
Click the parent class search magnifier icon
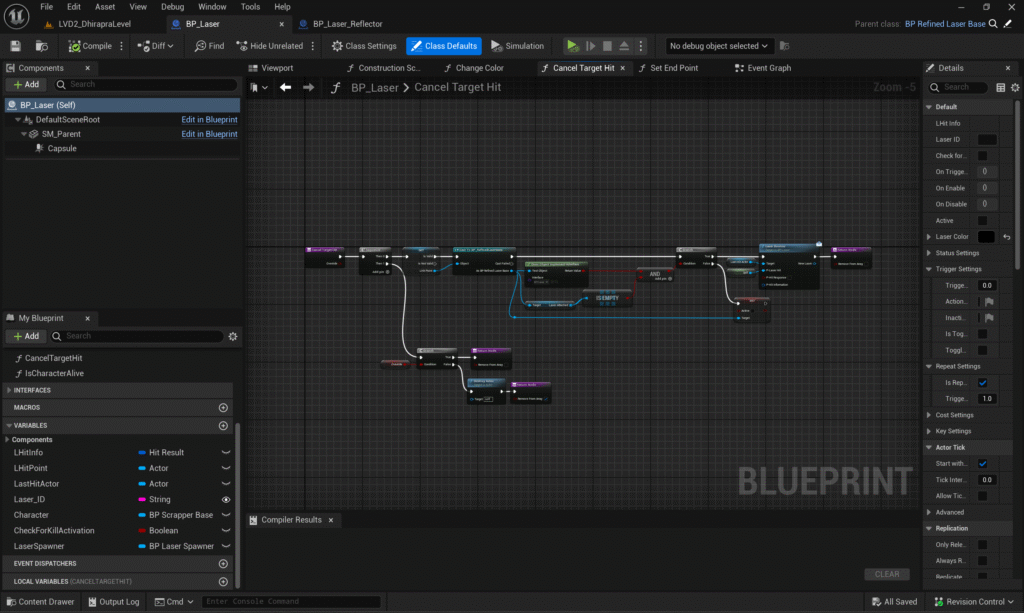point(993,24)
